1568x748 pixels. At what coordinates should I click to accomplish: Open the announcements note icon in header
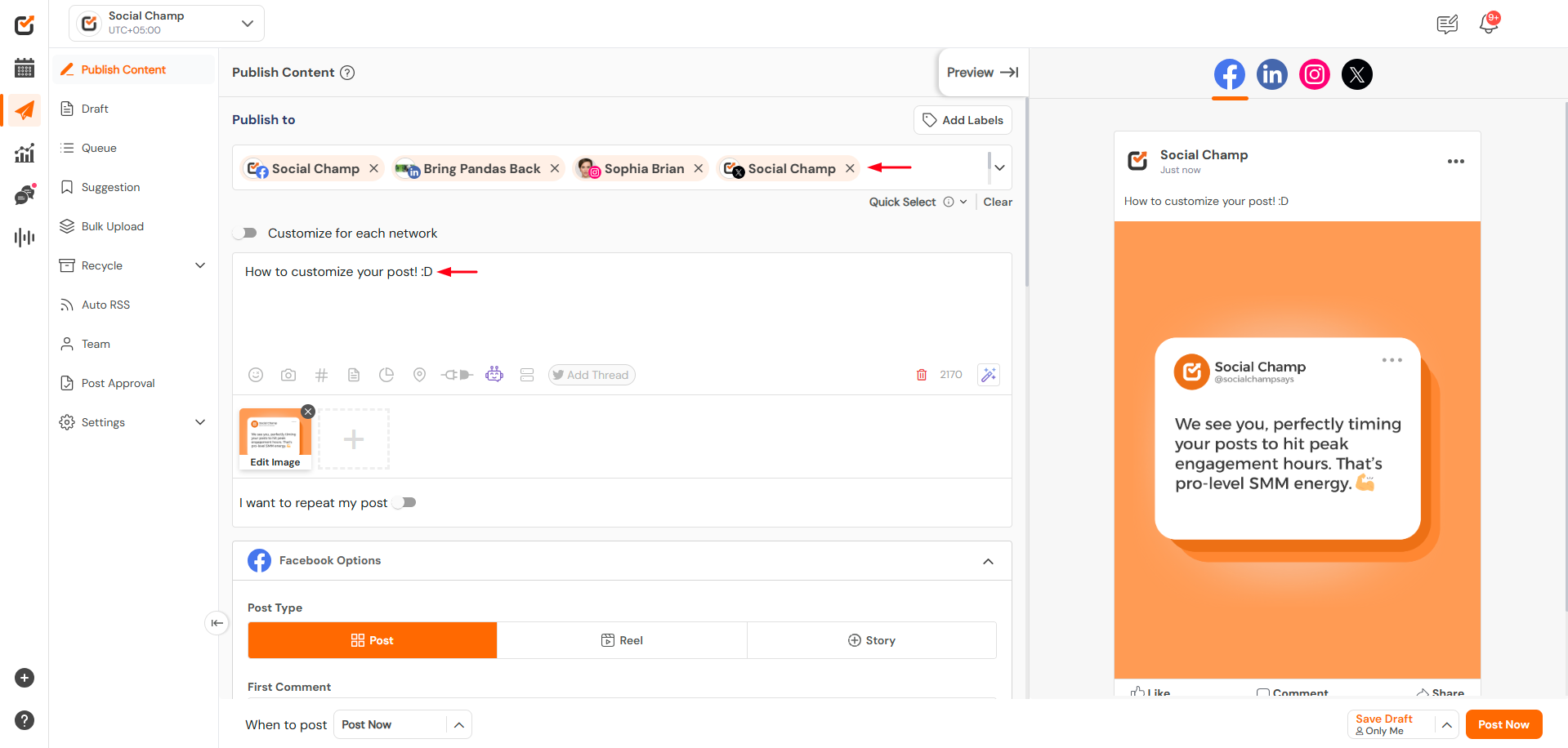[x=1447, y=24]
